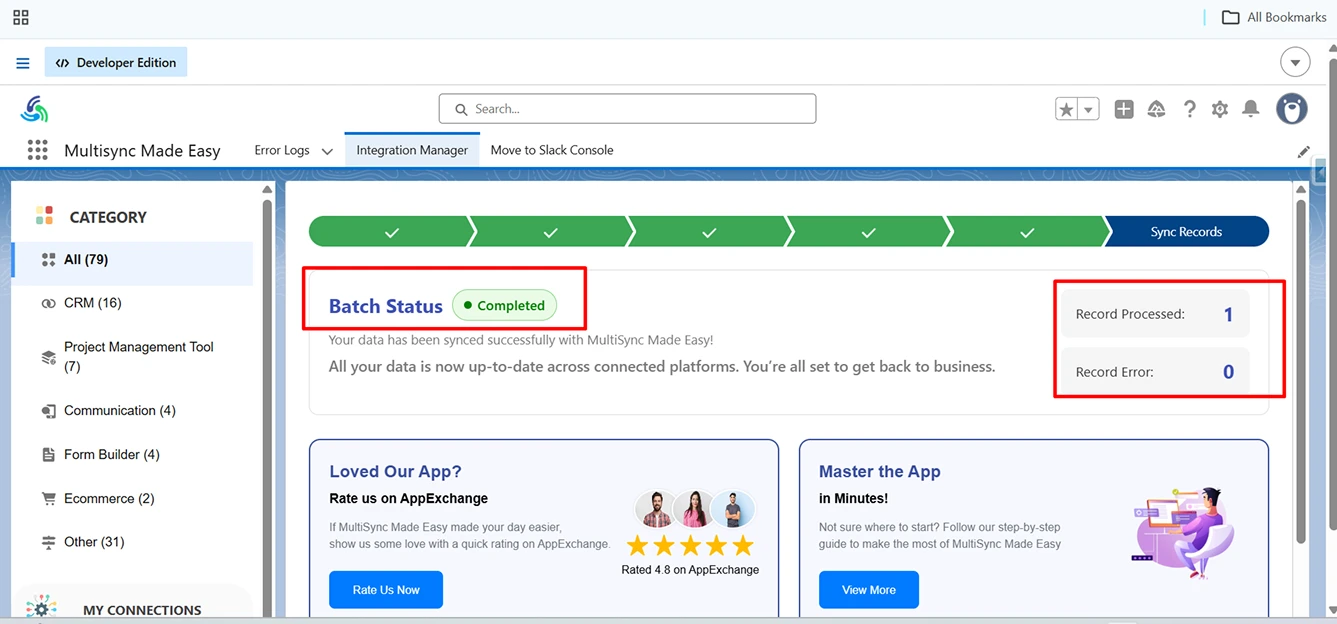Click the Other category icon
The width and height of the screenshot is (1337, 624).
(x=48, y=542)
